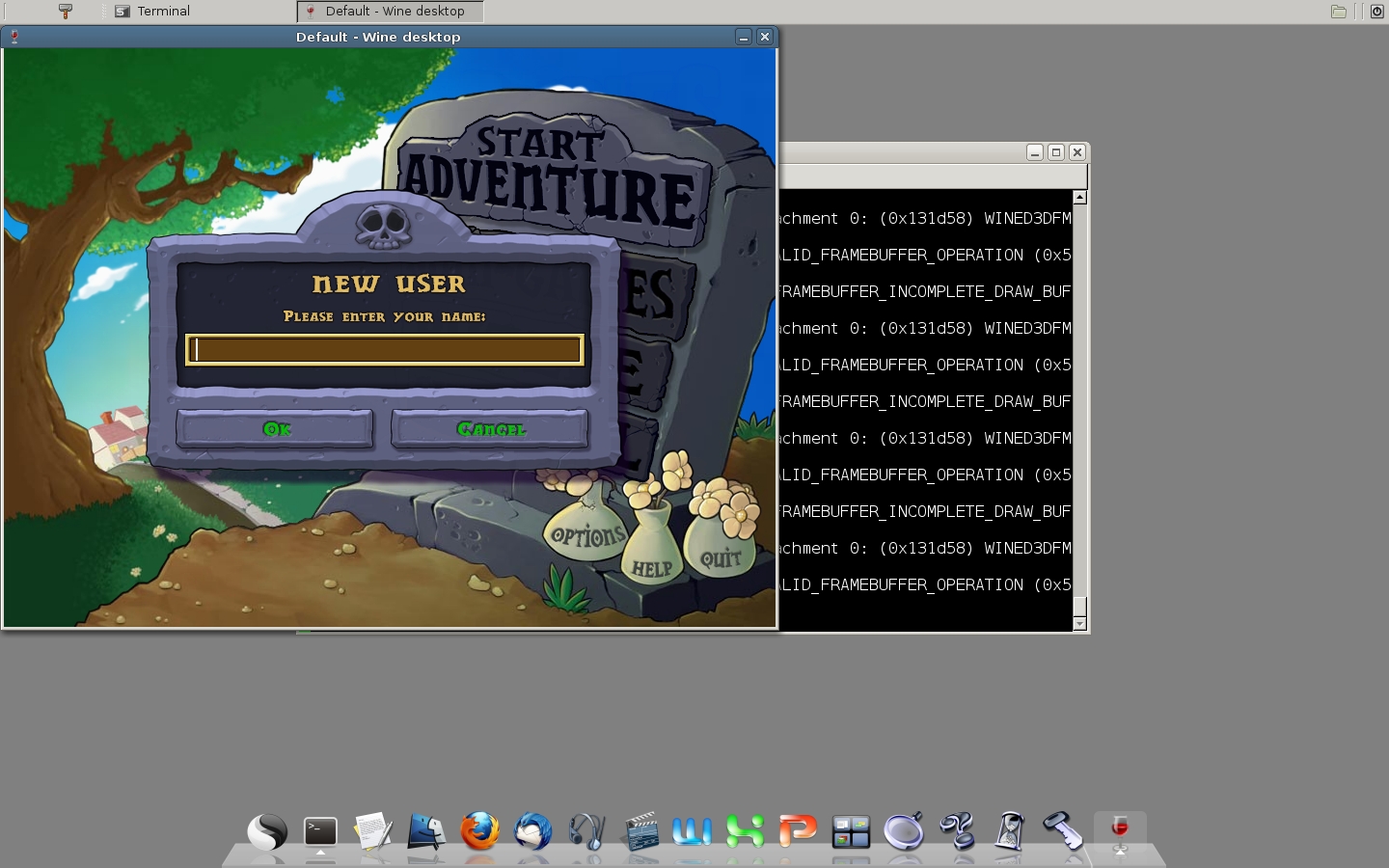Click the hourglass dock icon
1389x868 pixels.
(1010, 831)
